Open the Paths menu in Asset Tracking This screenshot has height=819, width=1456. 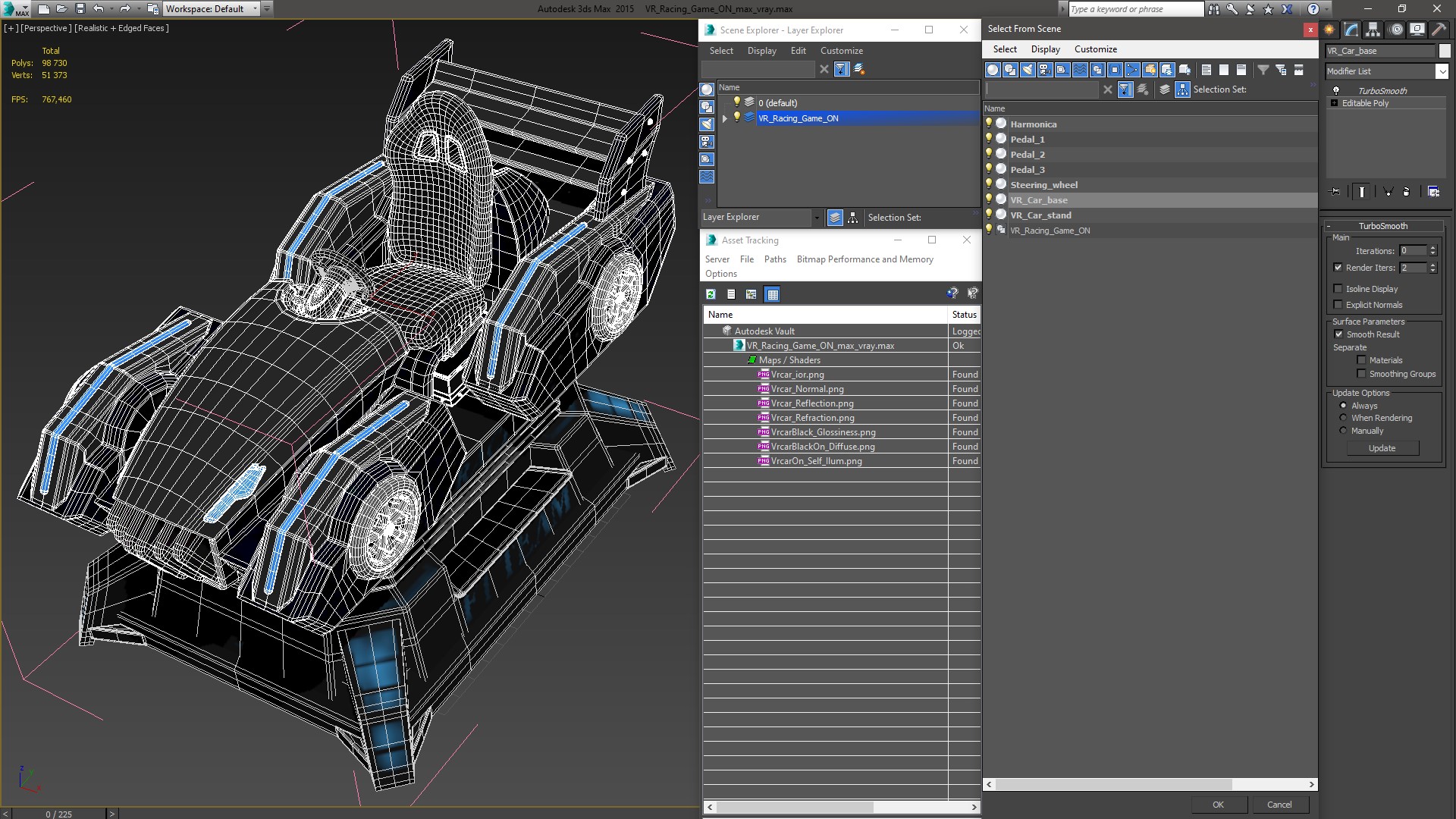point(775,259)
